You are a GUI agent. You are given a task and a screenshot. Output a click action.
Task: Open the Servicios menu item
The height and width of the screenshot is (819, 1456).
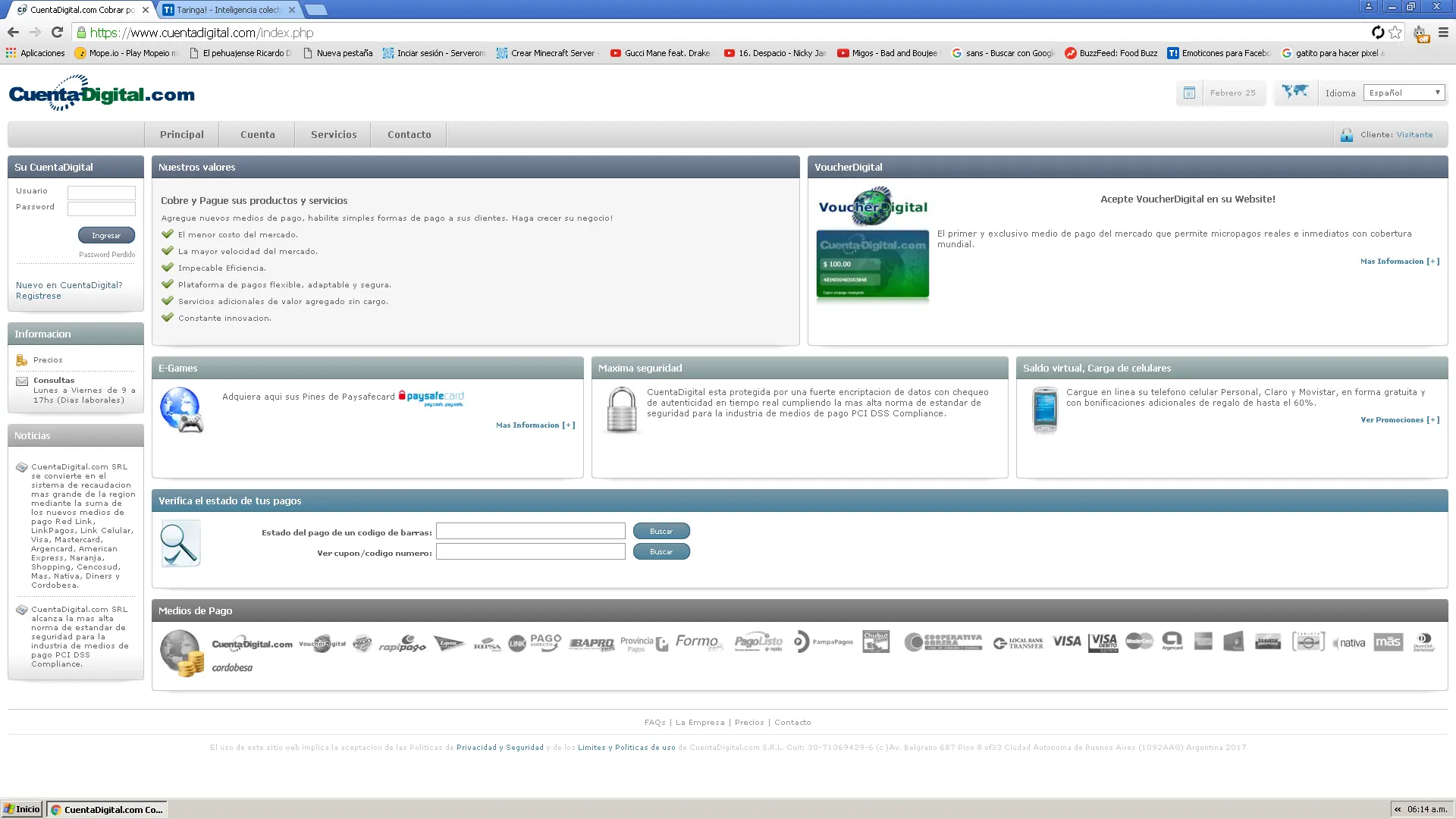(x=334, y=134)
